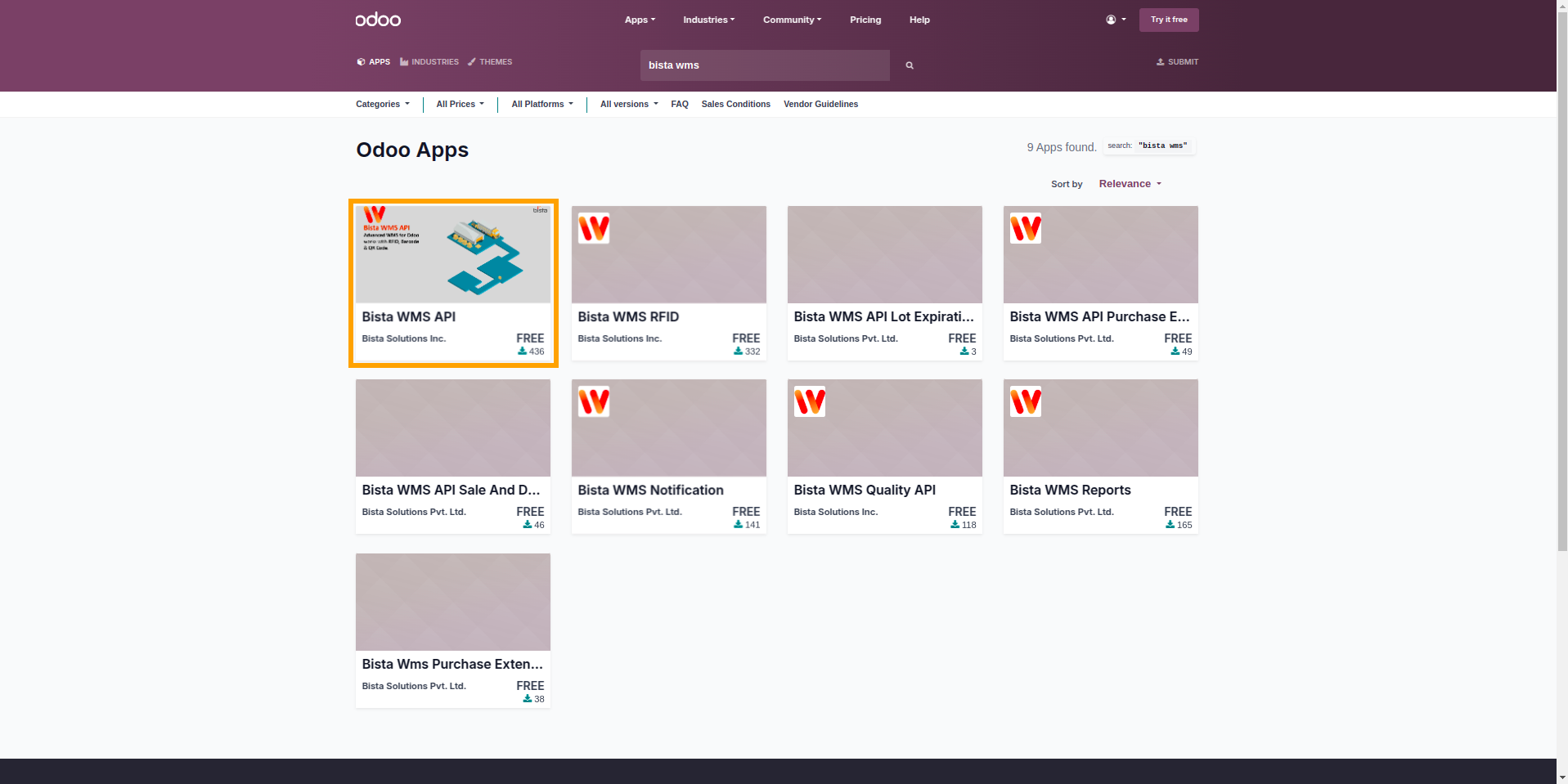Click the W logo on Bista WMS Quality API card
The height and width of the screenshot is (784, 1568).
pyautogui.click(x=810, y=401)
